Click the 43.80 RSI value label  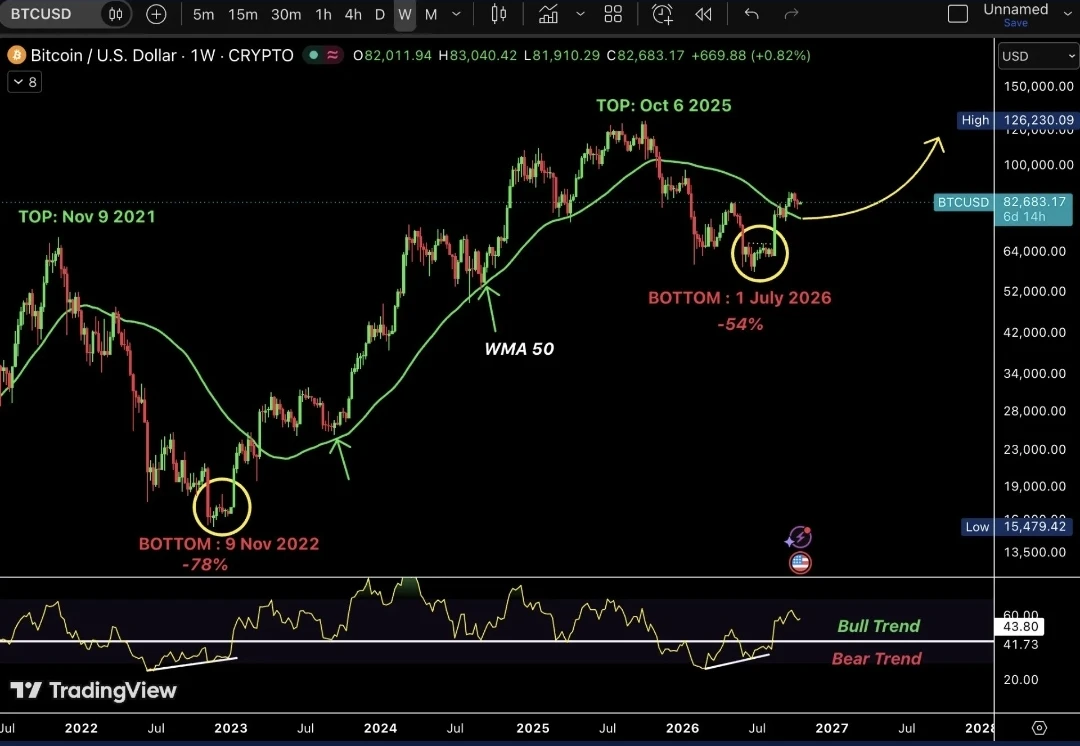click(1020, 626)
